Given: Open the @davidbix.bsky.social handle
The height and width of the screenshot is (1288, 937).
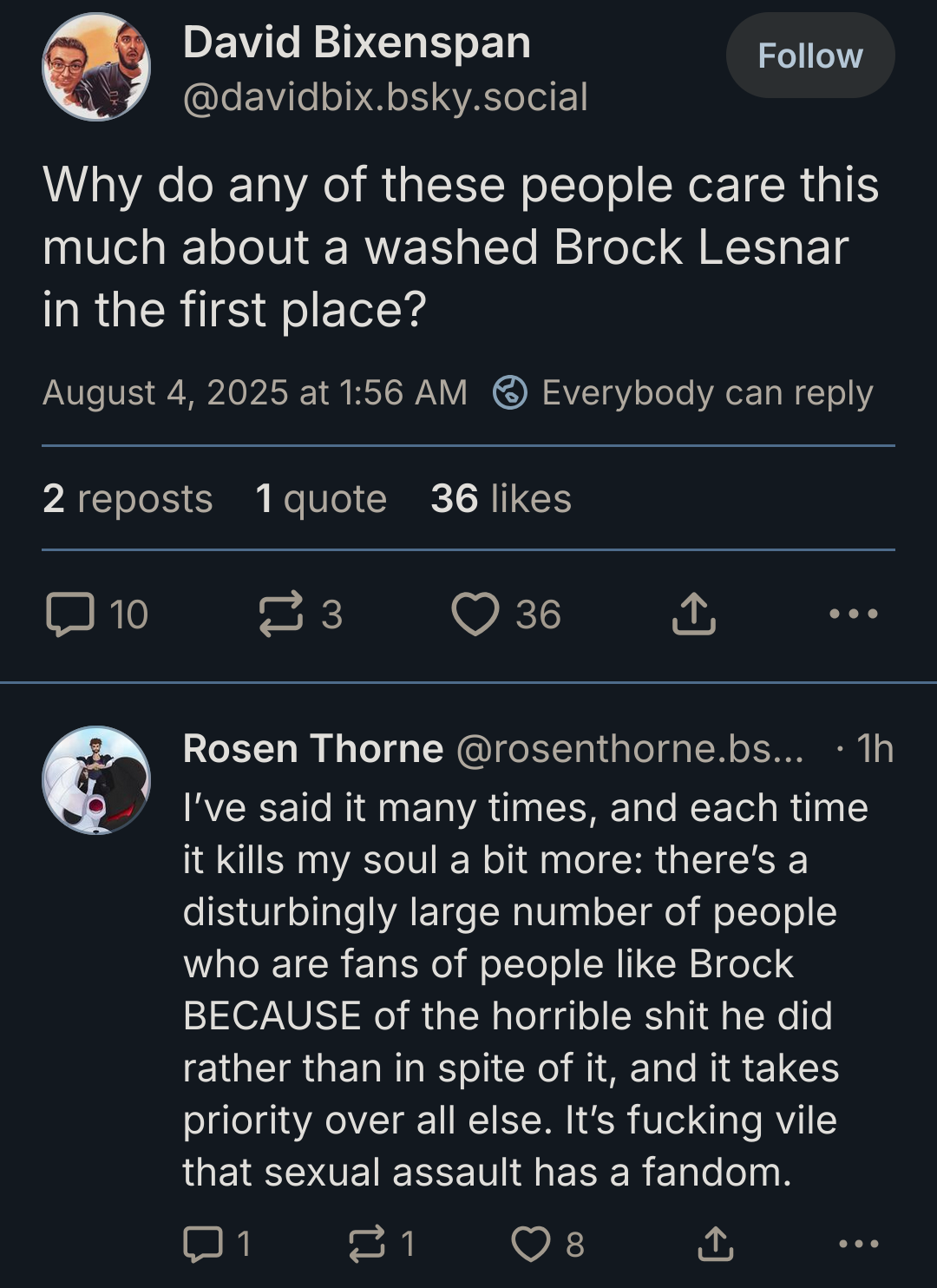Looking at the screenshot, I should [x=385, y=97].
